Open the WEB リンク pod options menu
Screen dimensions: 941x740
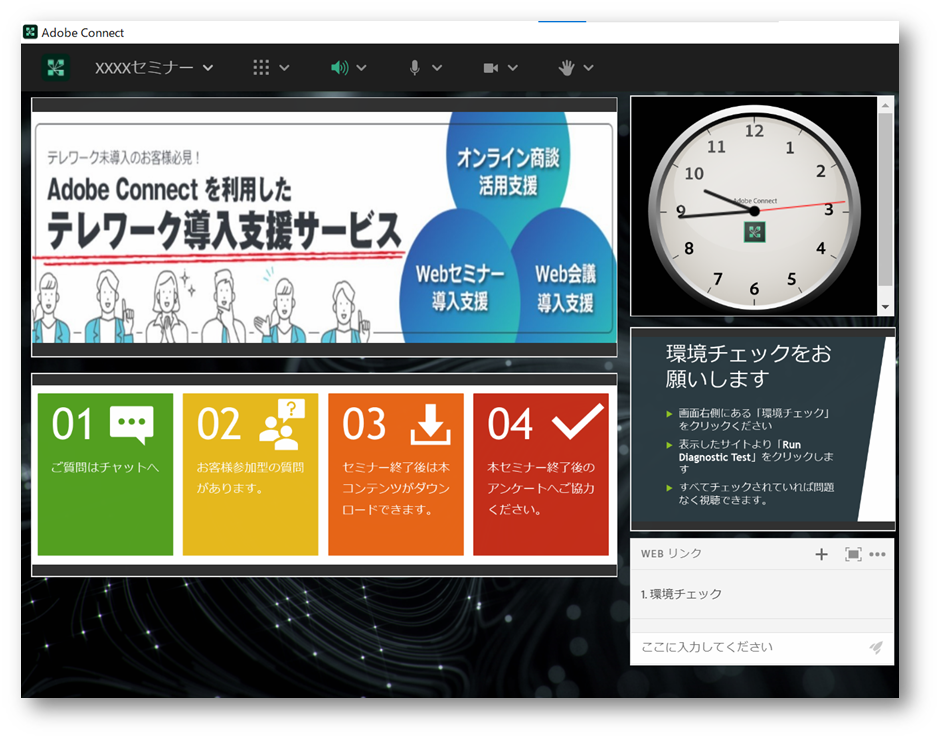877,554
